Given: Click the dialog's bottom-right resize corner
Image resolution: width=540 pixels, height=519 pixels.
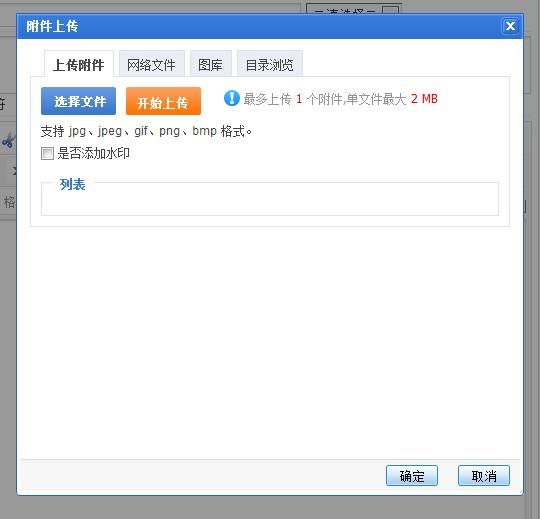Looking at the screenshot, I should pos(520,492).
